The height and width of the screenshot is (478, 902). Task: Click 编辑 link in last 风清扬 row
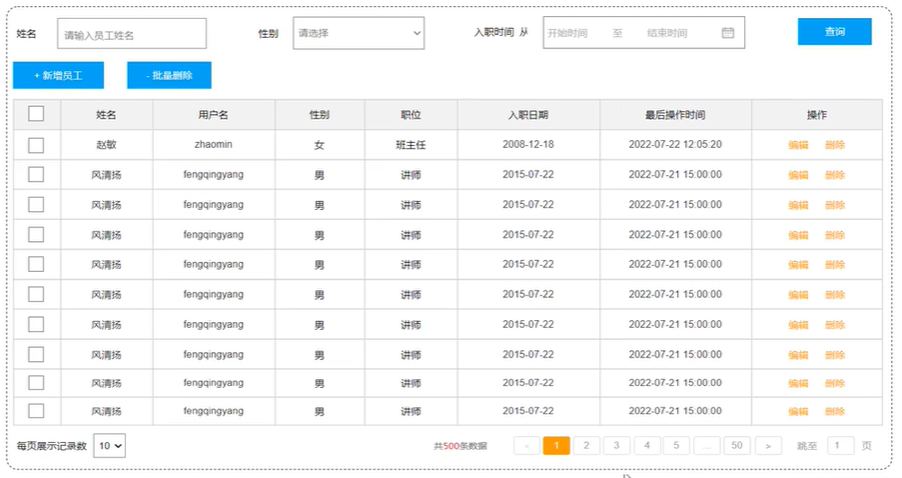[798, 411]
